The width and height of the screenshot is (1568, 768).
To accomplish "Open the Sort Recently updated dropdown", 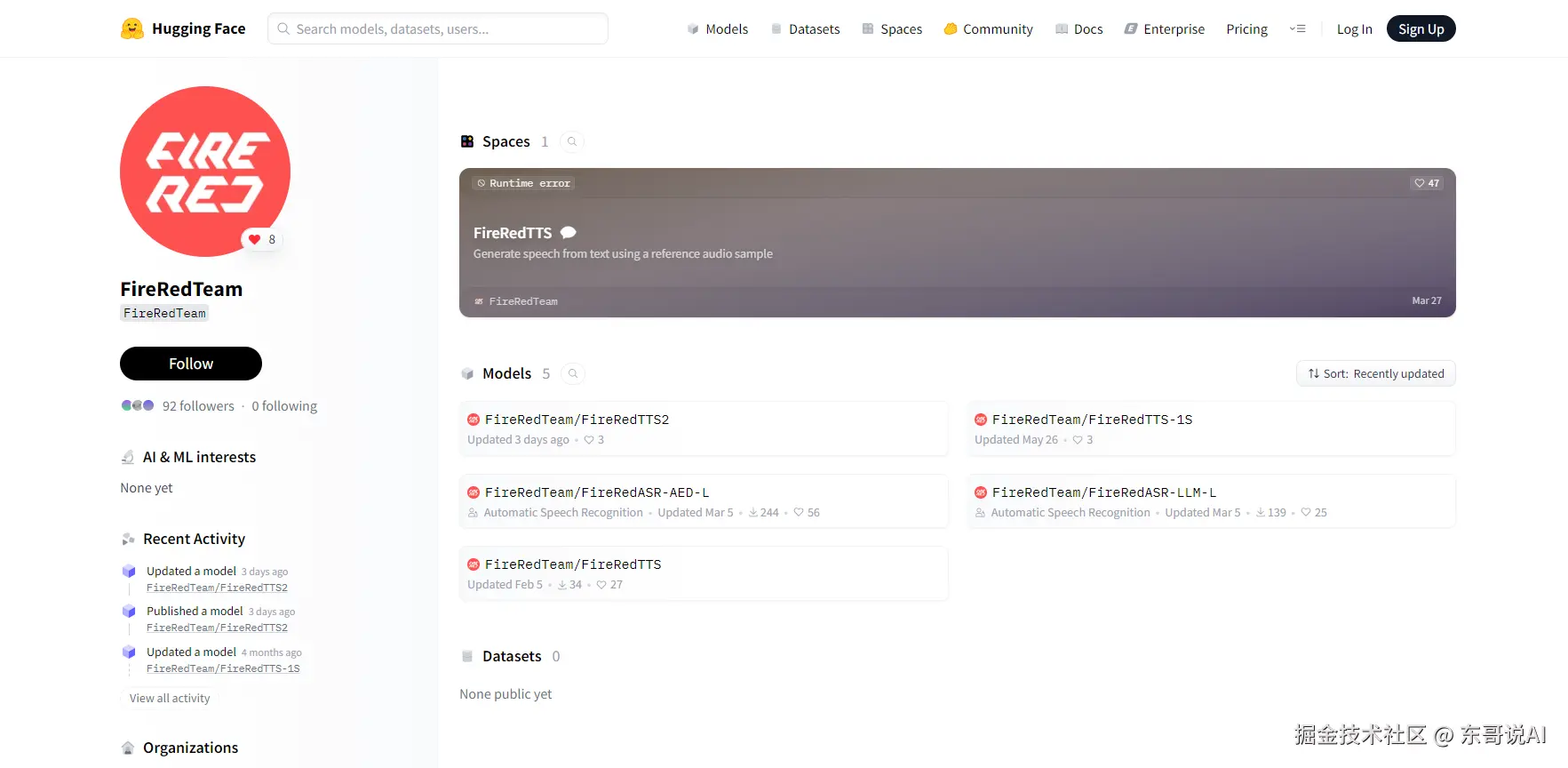I will click(1375, 374).
